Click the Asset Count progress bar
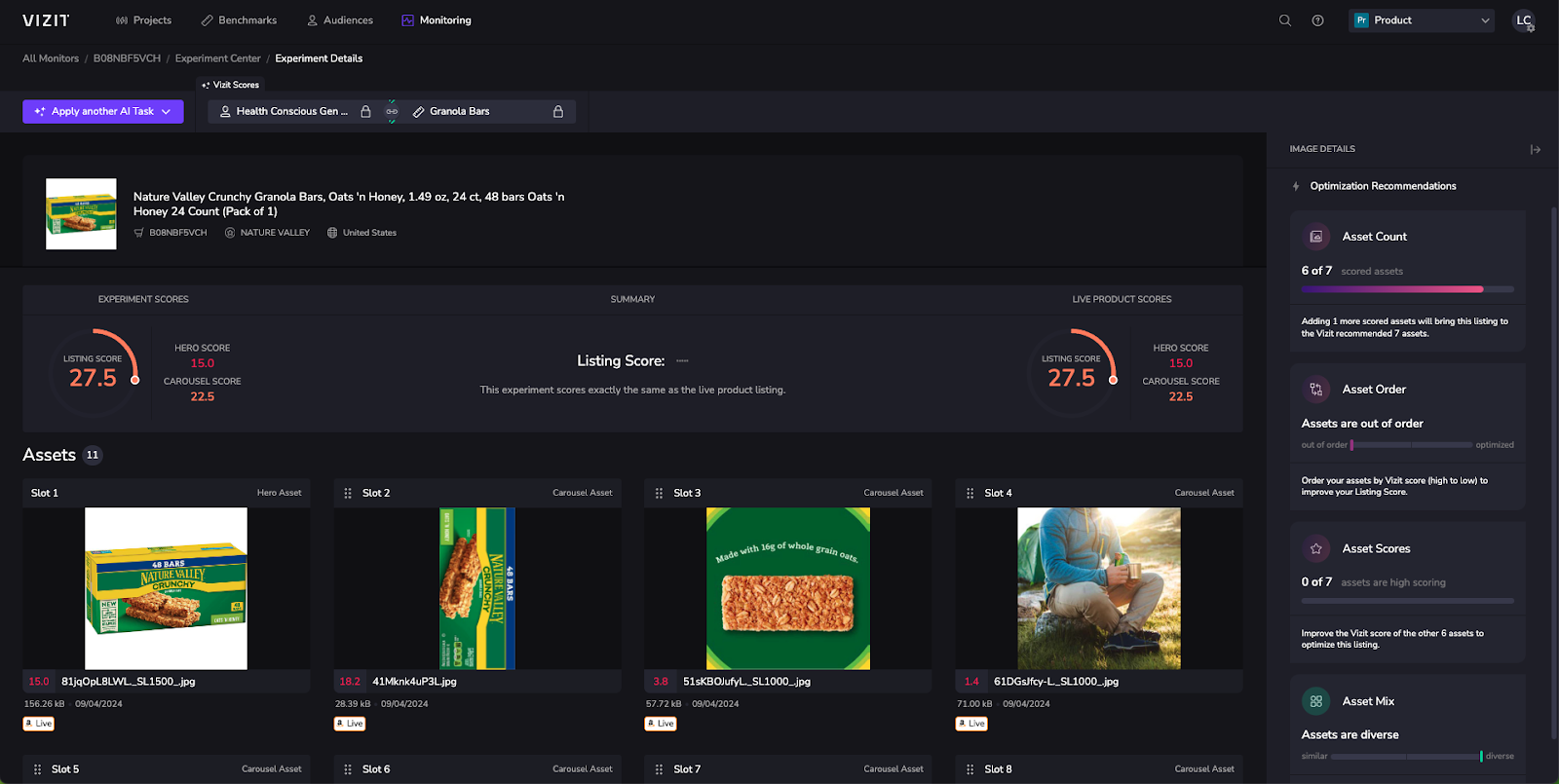The width and height of the screenshot is (1559, 784). coord(1408,289)
